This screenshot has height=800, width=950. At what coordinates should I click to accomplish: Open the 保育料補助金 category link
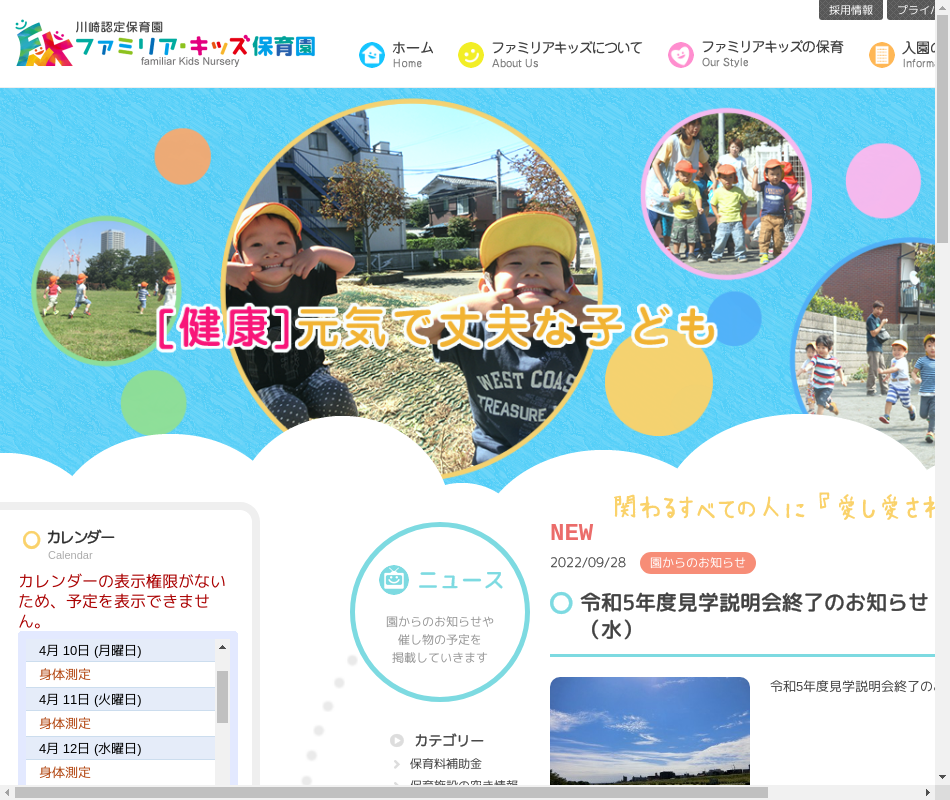(445, 764)
